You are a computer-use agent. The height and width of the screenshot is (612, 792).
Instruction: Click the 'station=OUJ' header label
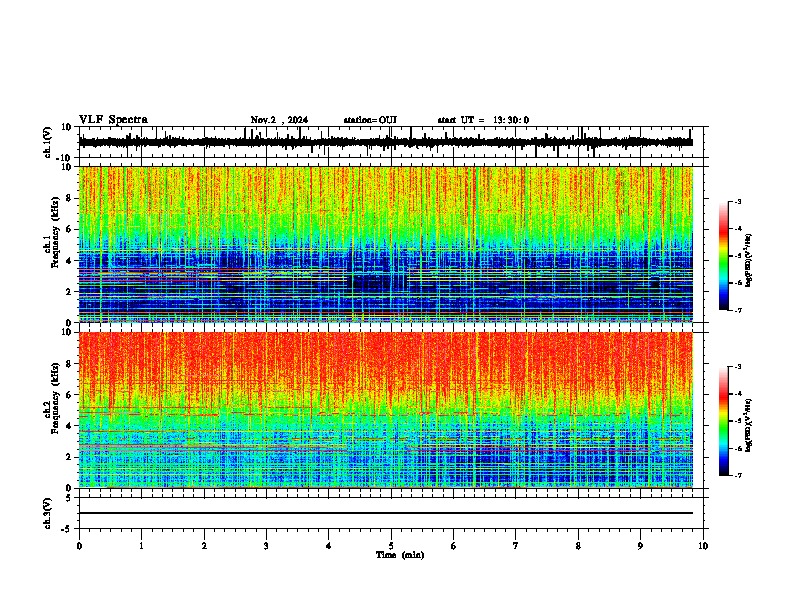tap(370, 120)
